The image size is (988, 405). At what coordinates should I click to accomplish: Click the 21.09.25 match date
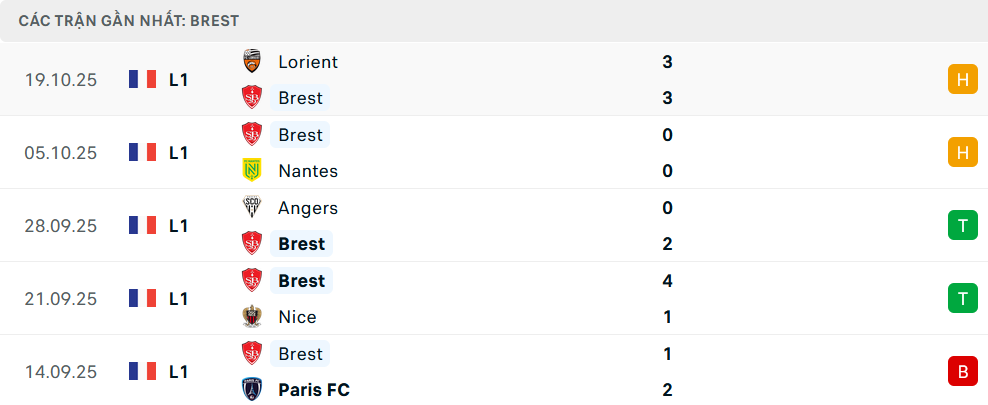(x=61, y=298)
